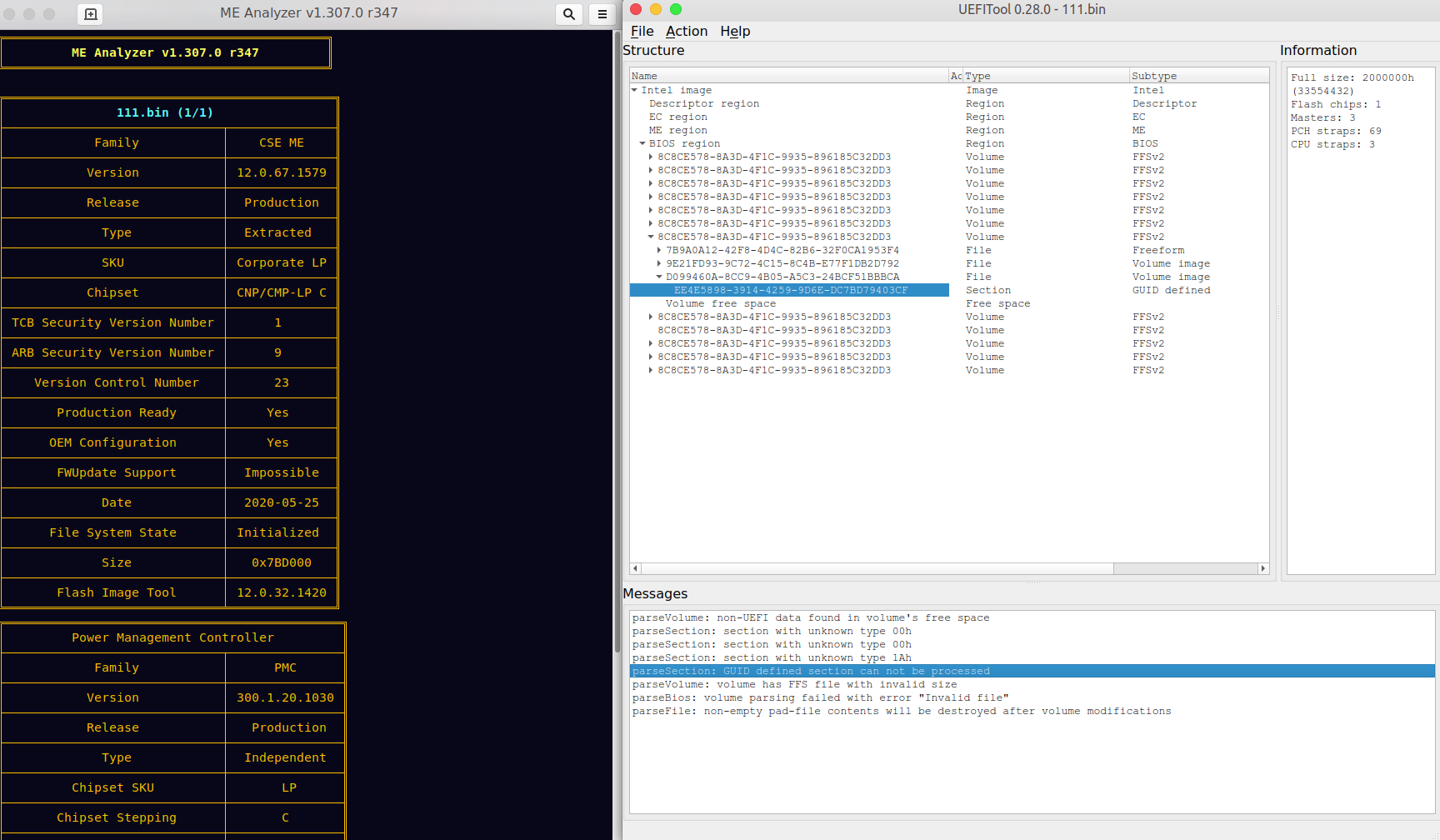This screenshot has width=1440, height=840.
Task: Select the Descriptor region tree item
Action: 704,104
